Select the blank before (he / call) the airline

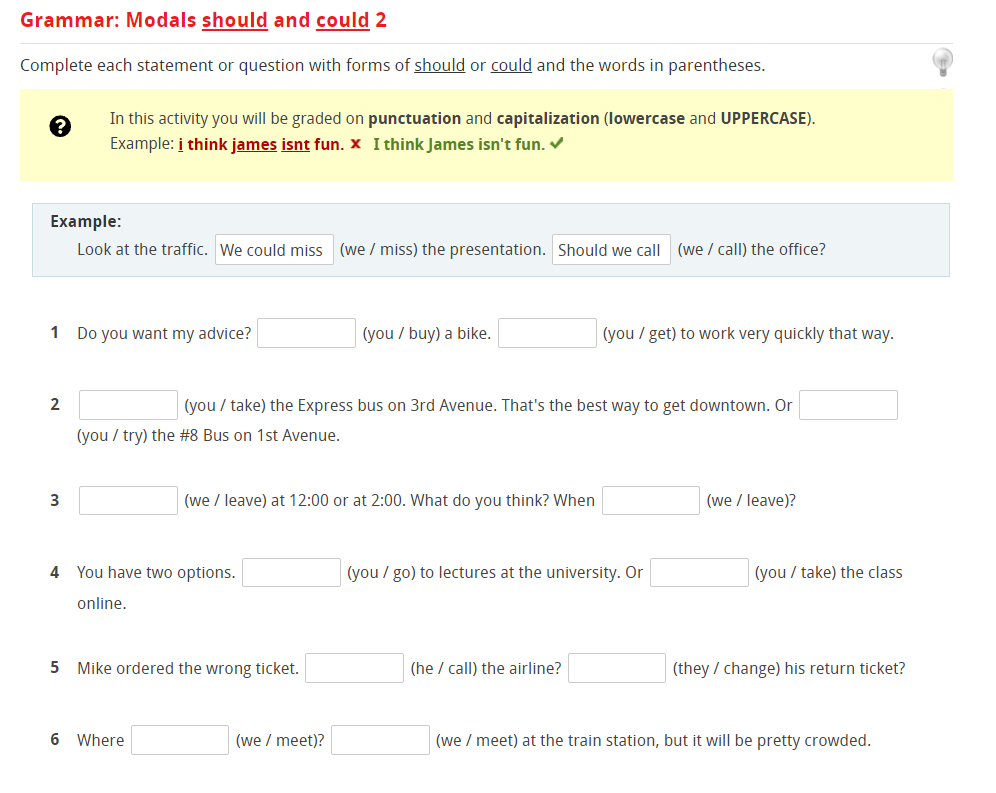[x=354, y=668]
